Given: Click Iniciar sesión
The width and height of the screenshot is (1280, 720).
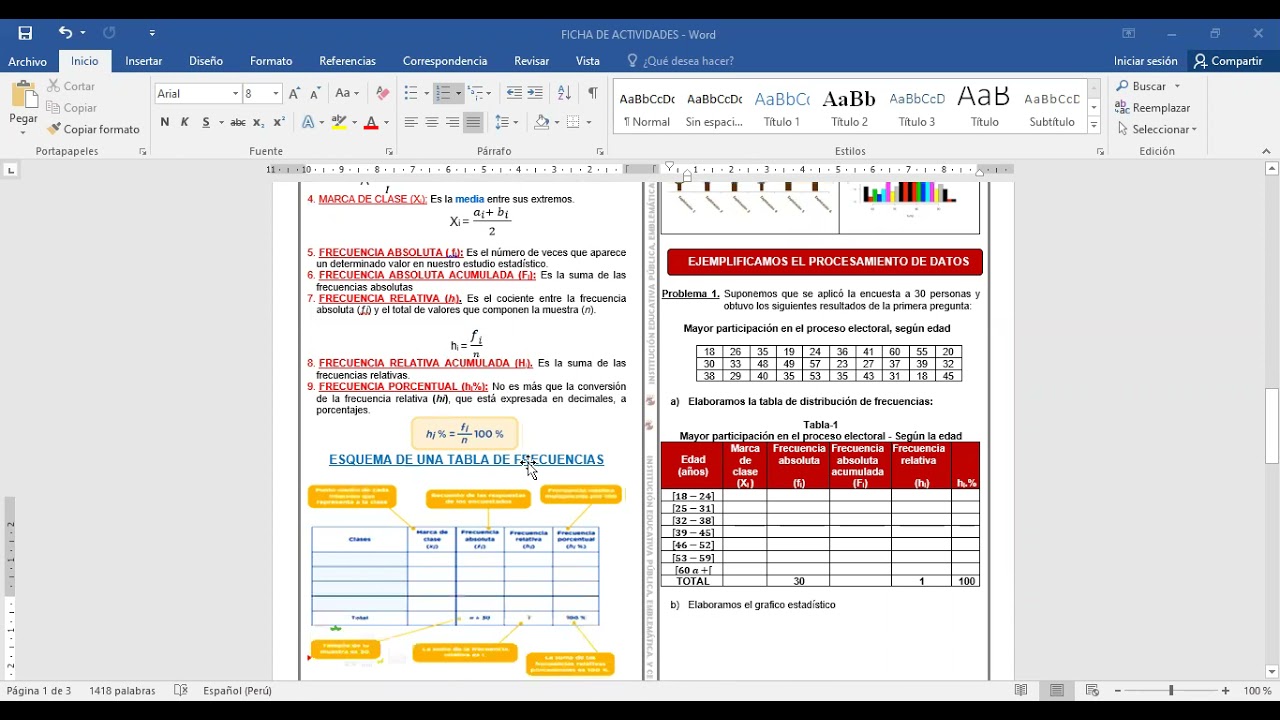Looking at the screenshot, I should (x=1146, y=61).
